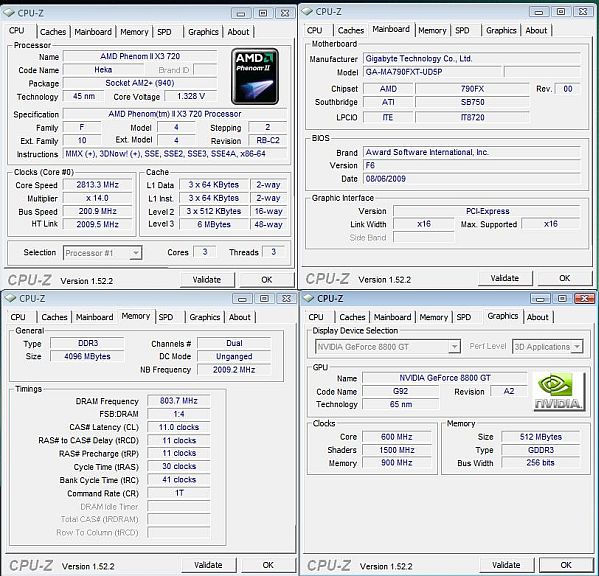Open Caches tab in the CPU window
Screen dimensions: 599x576
pyautogui.click(x=53, y=32)
